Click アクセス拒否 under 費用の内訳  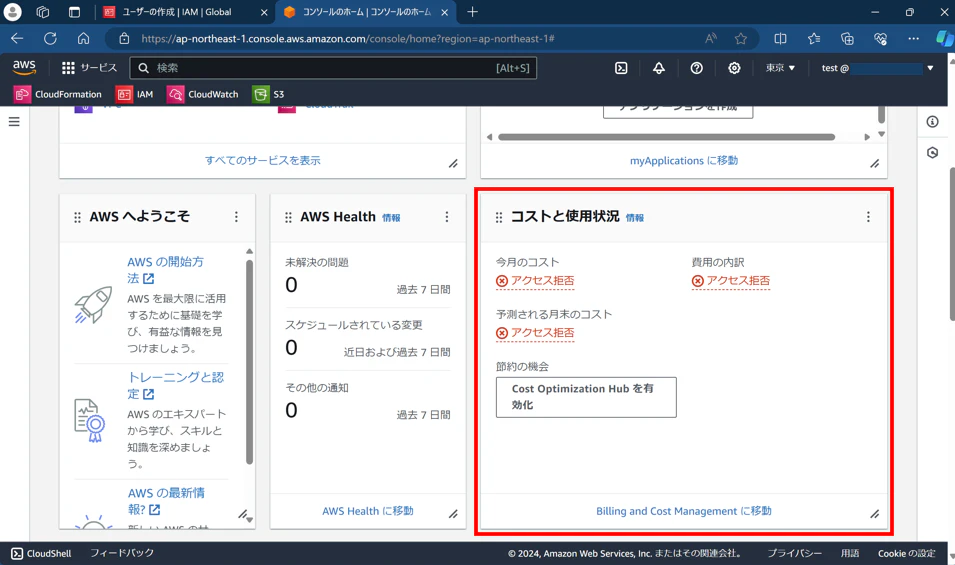(730, 281)
